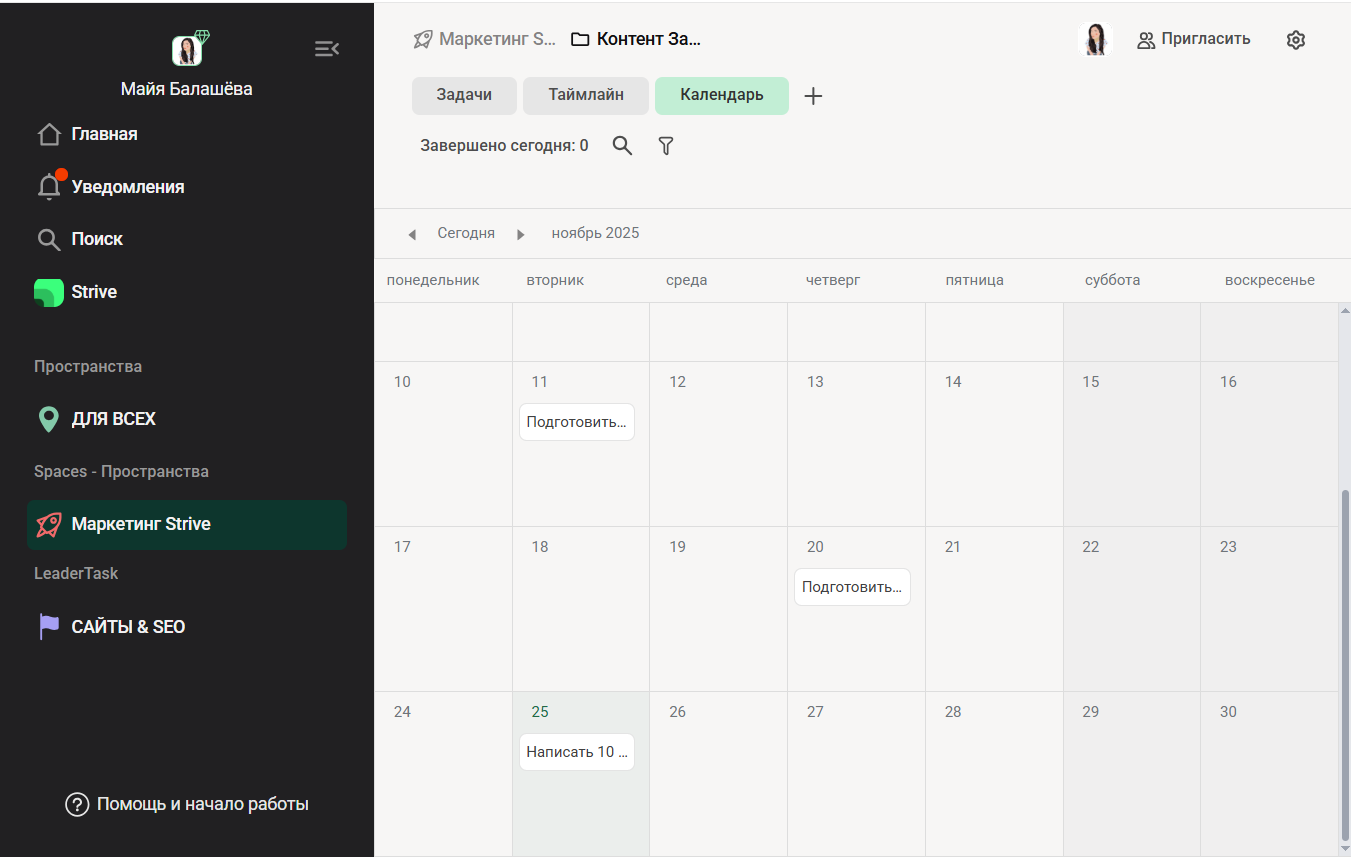The height and width of the screenshot is (857, 1351).
Task: Switch to the Задачи tab
Action: pyautogui.click(x=464, y=96)
